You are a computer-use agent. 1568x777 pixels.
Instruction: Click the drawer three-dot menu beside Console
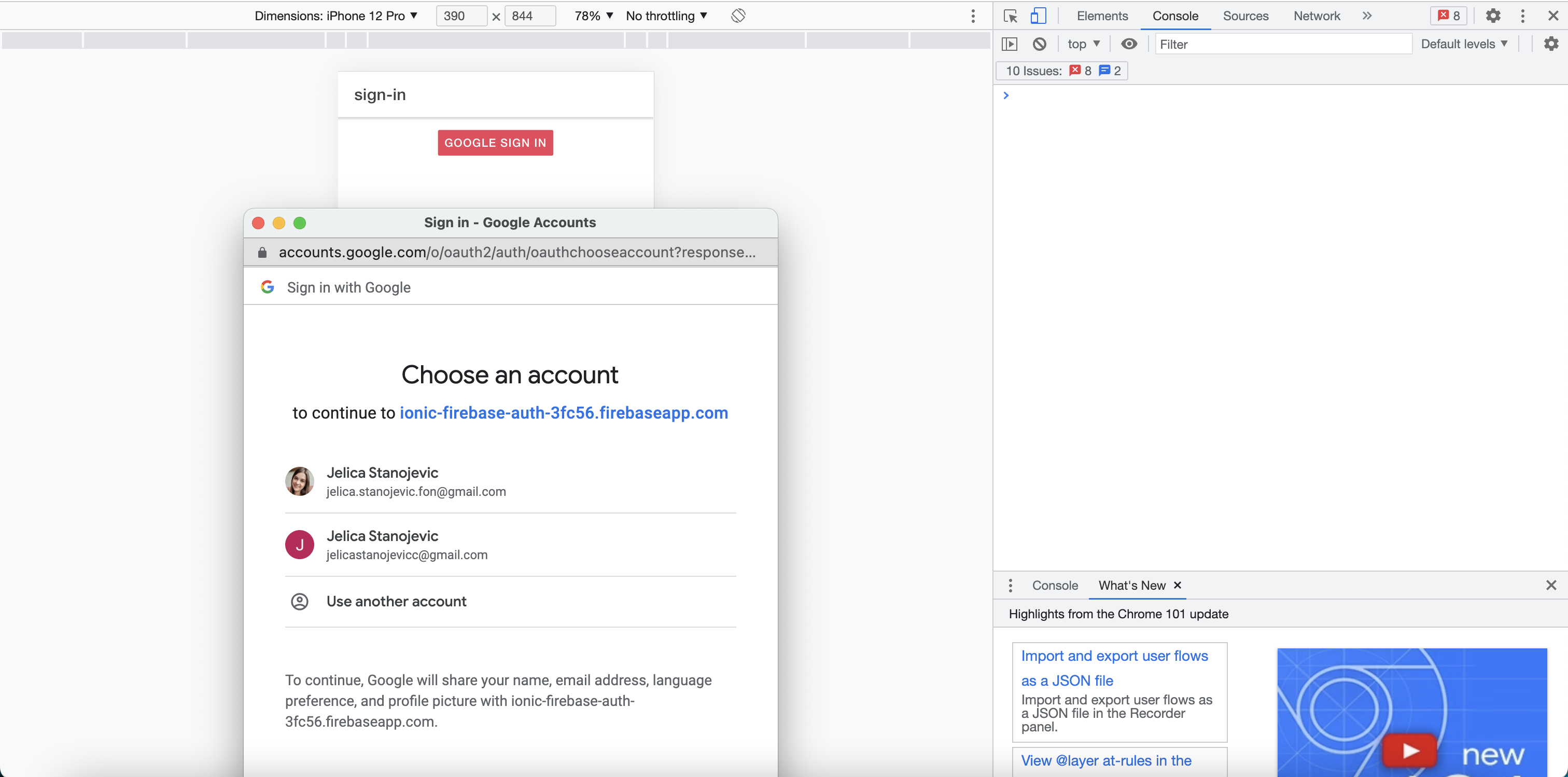1011,585
